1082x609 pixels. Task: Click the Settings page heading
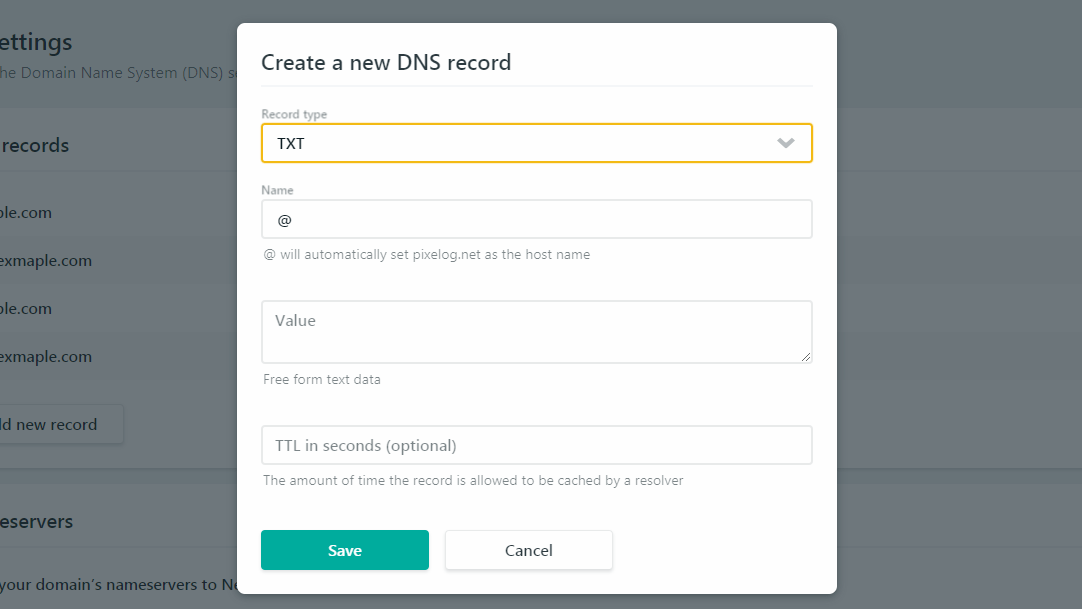coord(36,41)
